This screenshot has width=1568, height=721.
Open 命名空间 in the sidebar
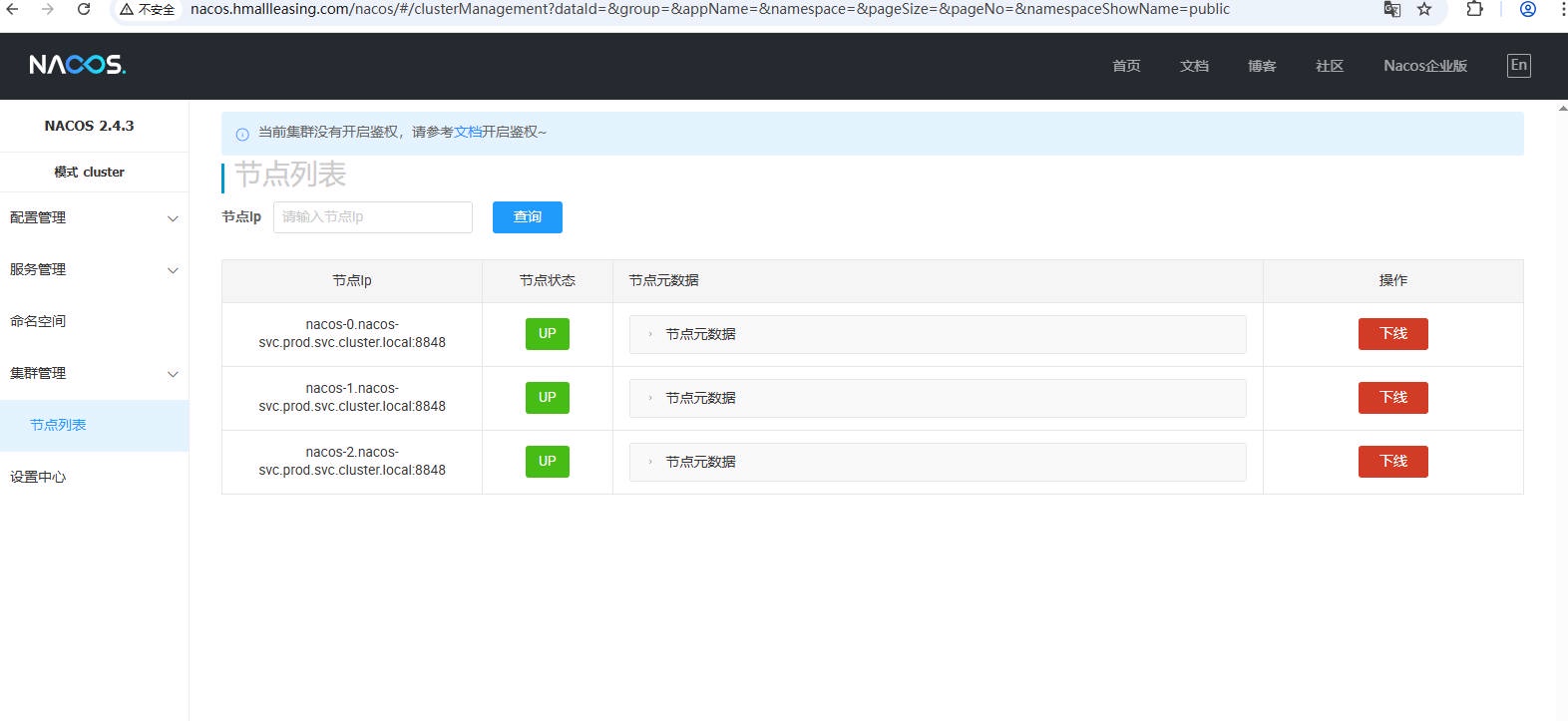click(x=38, y=321)
